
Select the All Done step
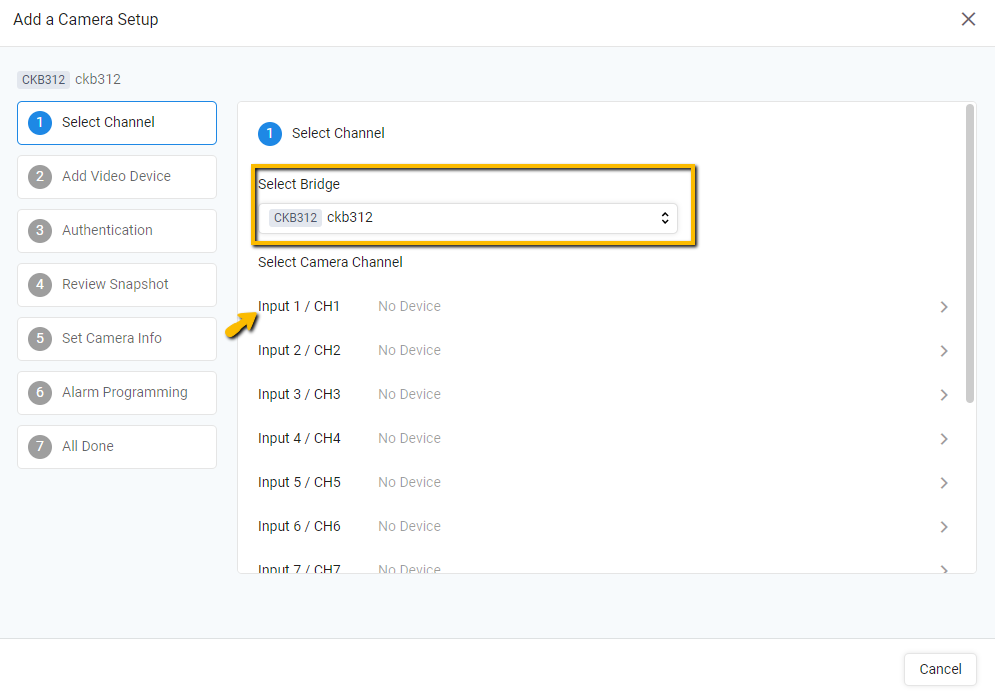point(117,446)
